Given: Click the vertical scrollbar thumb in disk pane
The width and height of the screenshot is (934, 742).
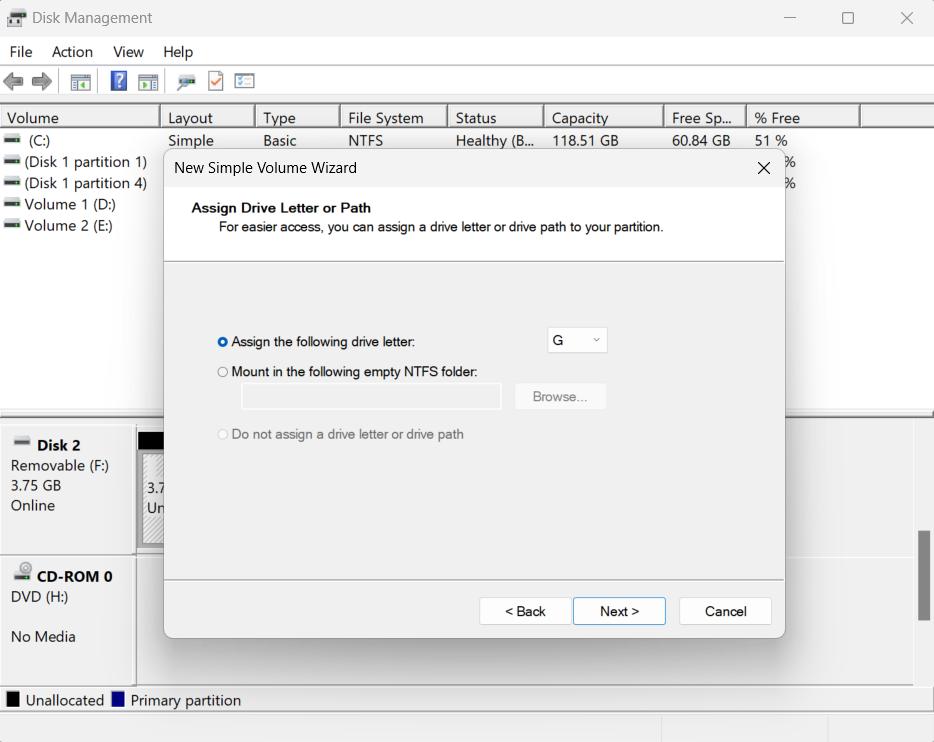Looking at the screenshot, I should click(x=924, y=575).
